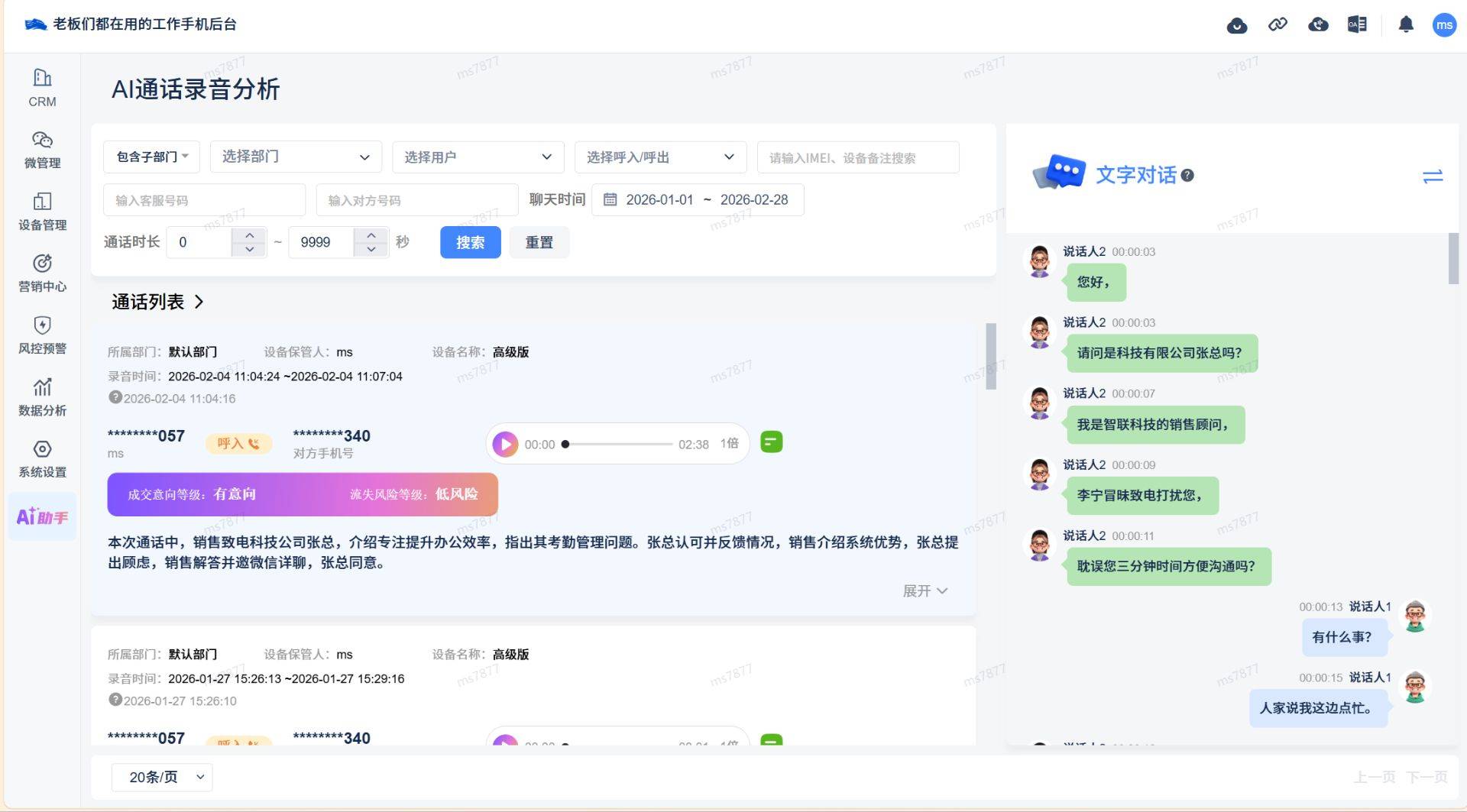Open the ms user avatar menu
Screen dimensions: 1467x812
[x=1443, y=25]
